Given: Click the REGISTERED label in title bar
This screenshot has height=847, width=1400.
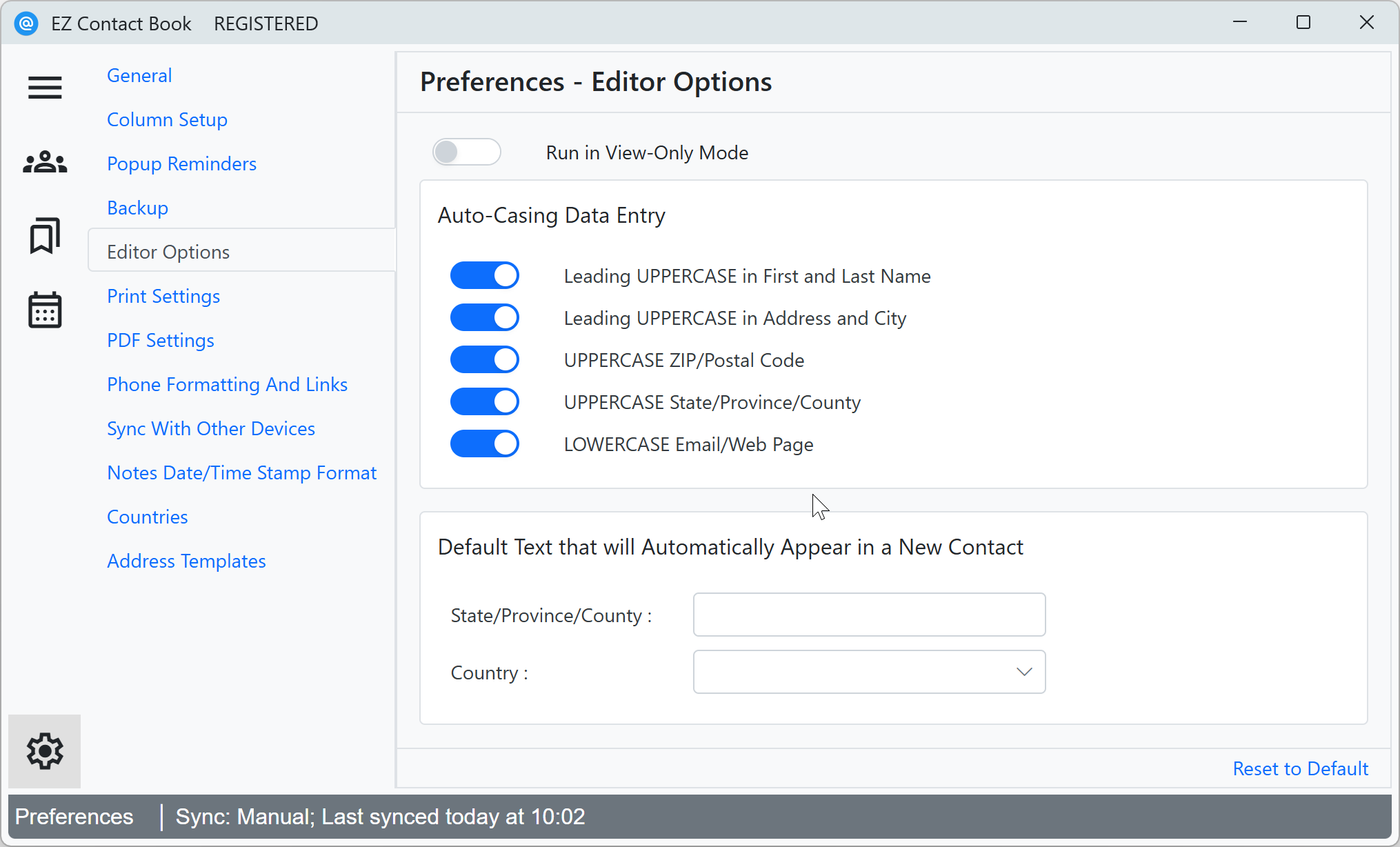Looking at the screenshot, I should pyautogui.click(x=266, y=23).
